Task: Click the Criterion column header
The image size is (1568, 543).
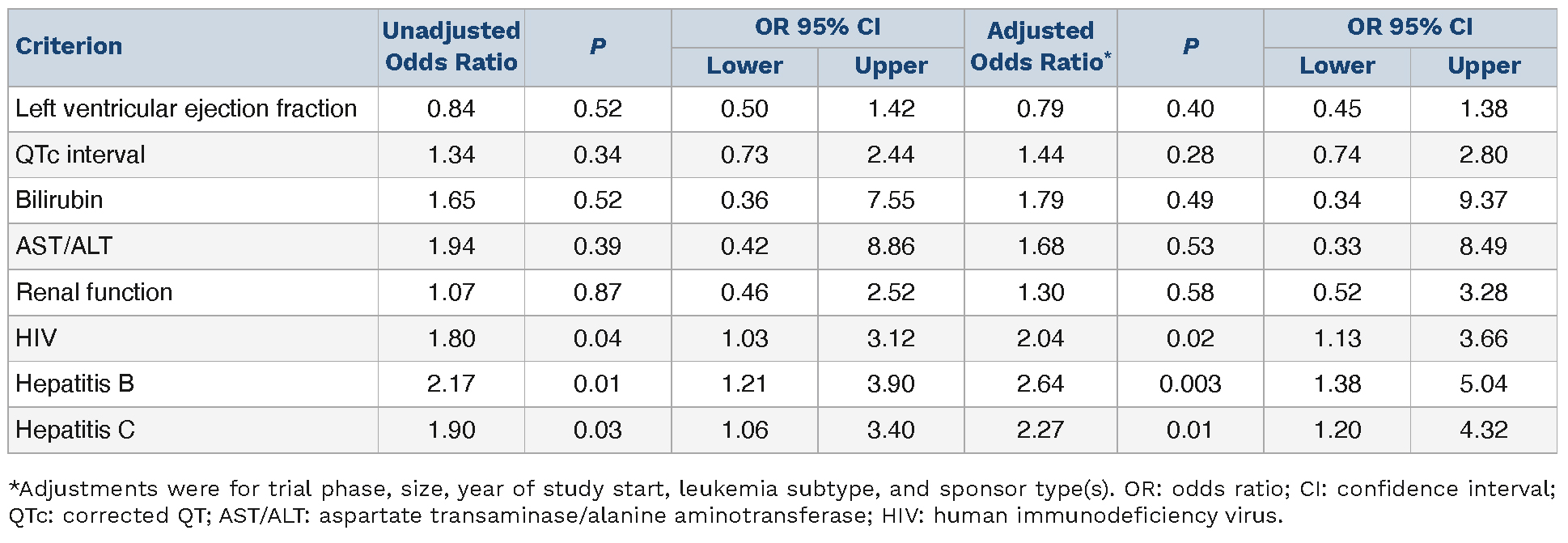Action: [69, 46]
